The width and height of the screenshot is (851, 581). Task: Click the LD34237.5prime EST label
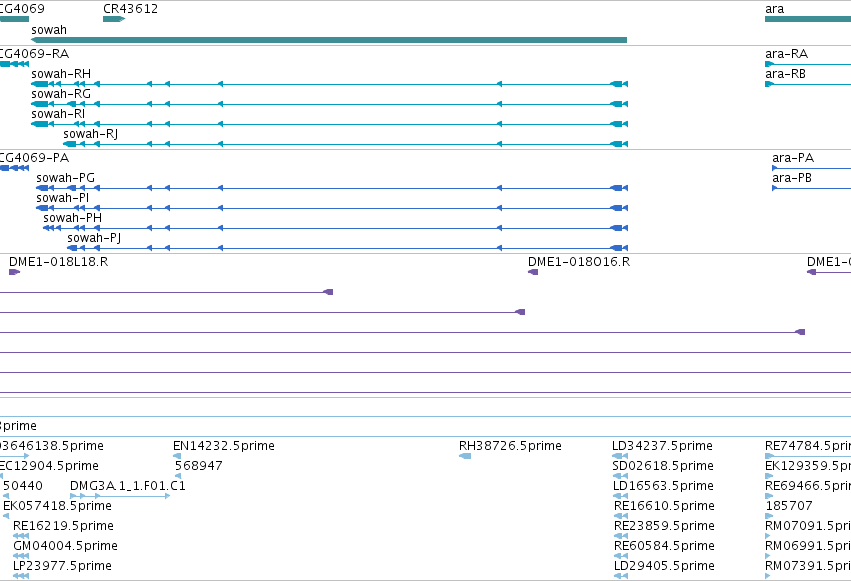[662, 446]
